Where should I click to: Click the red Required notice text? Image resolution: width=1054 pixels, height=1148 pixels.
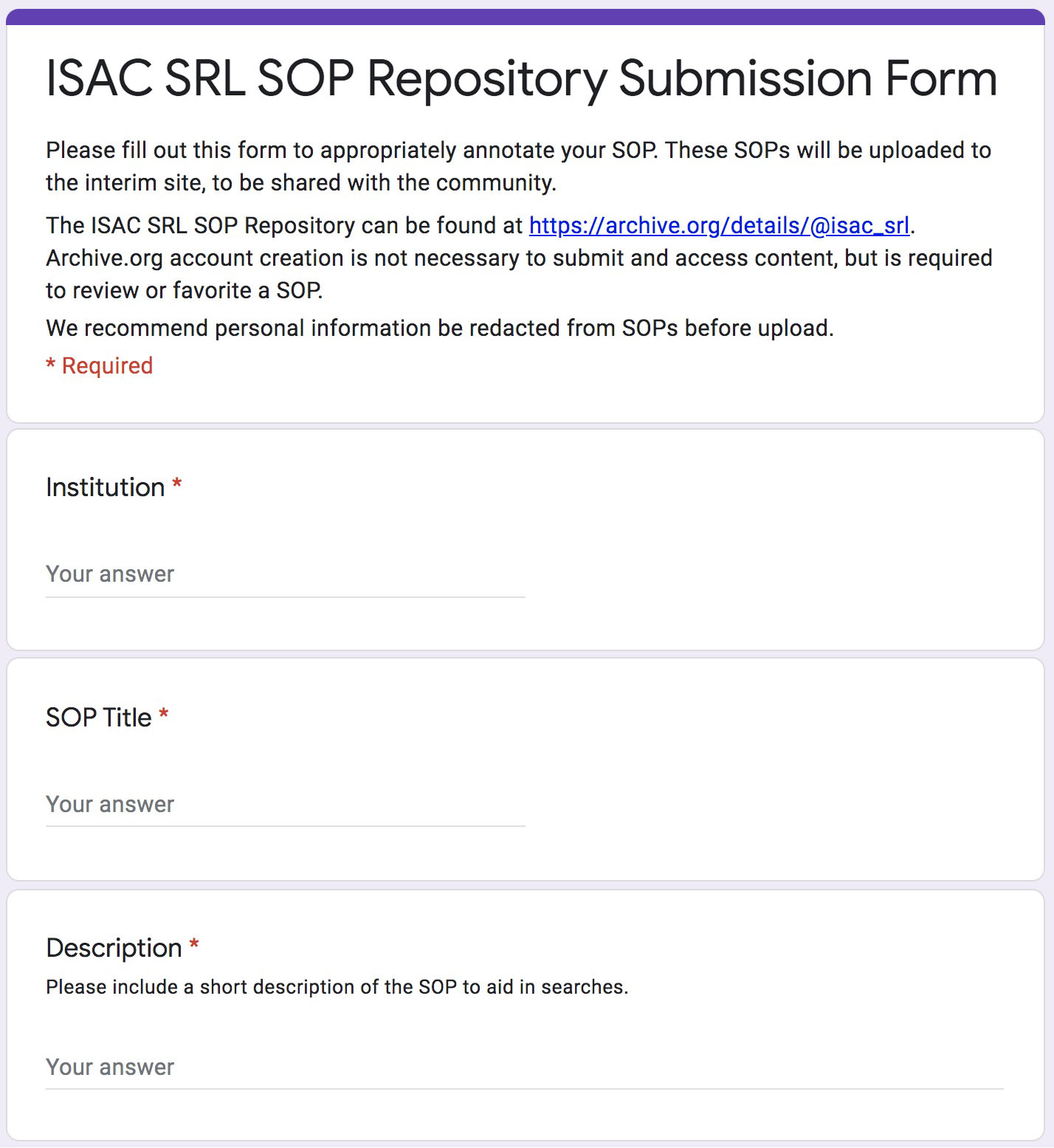(x=99, y=365)
